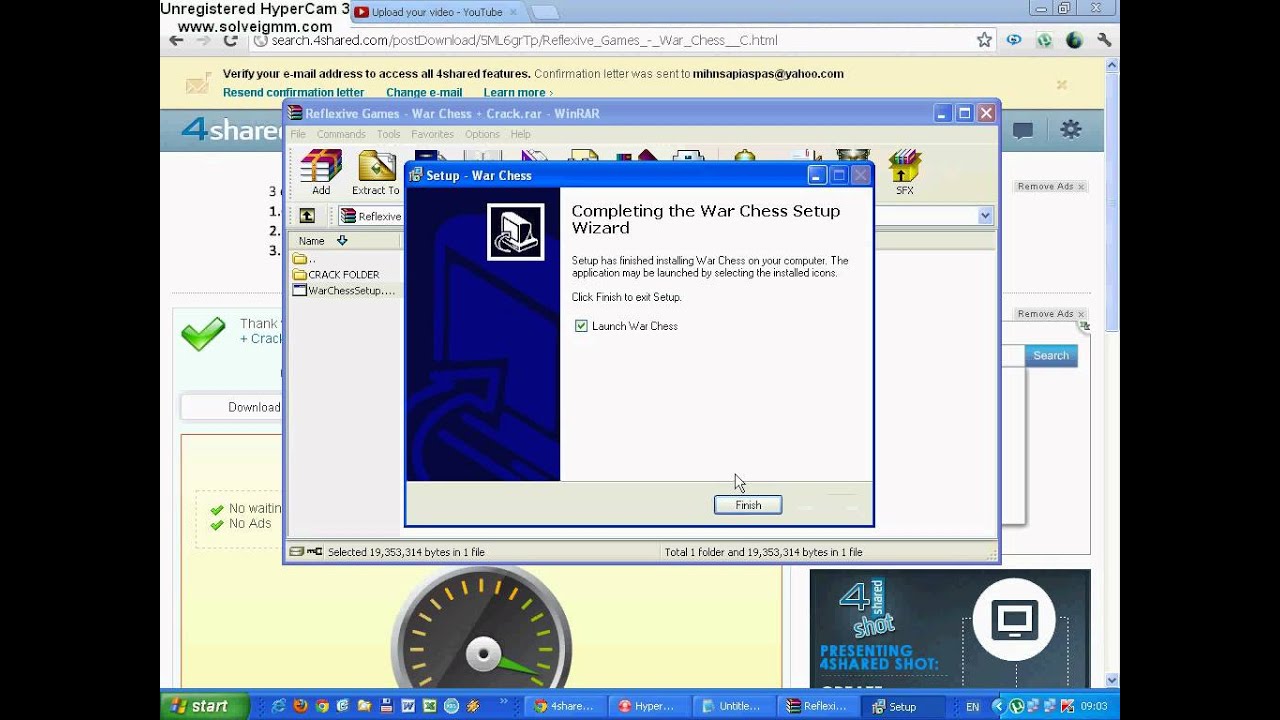Image resolution: width=1280 pixels, height=720 pixels.
Task: Click the browser page vertical scrollbar
Action: point(1111,373)
